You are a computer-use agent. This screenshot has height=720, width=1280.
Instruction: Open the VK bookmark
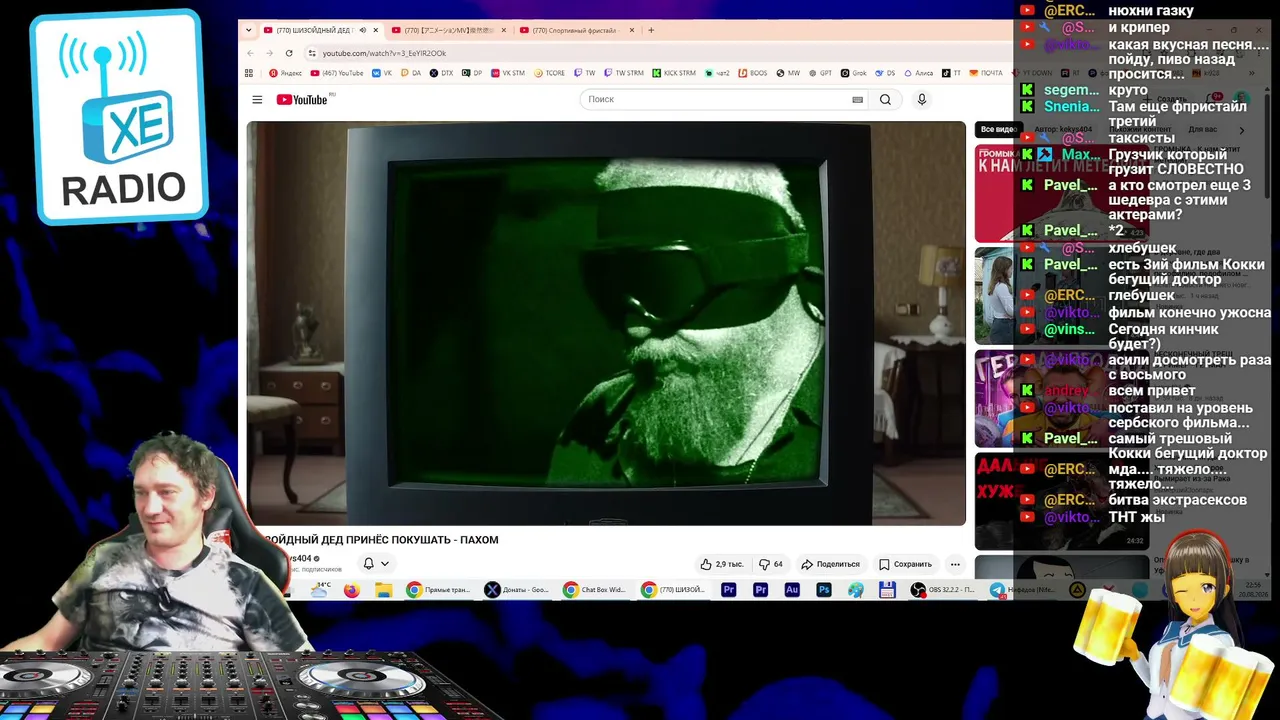click(x=382, y=73)
